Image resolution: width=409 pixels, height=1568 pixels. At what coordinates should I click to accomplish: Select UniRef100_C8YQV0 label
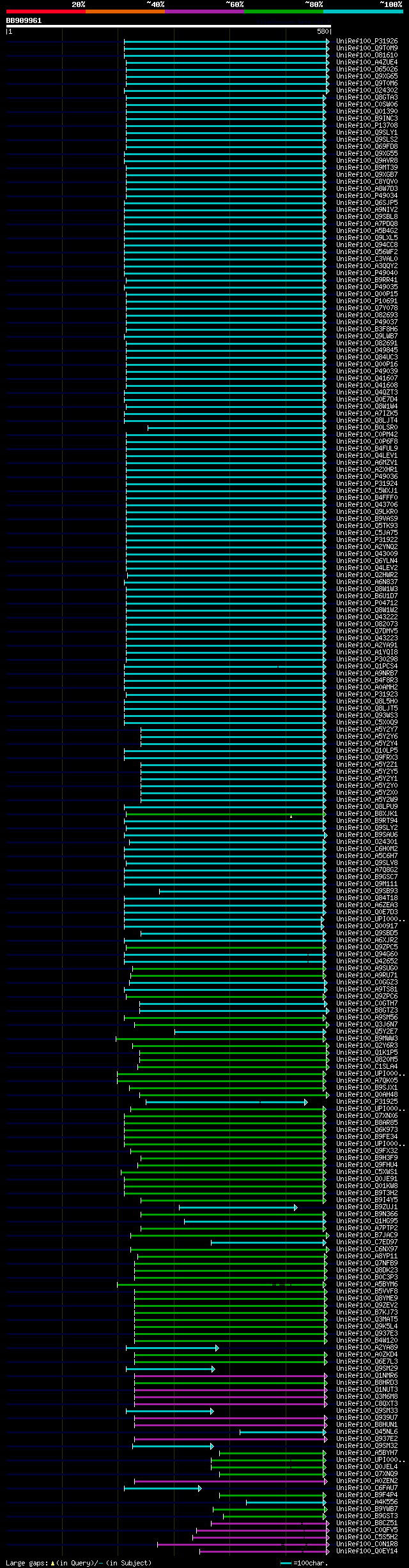(367, 182)
